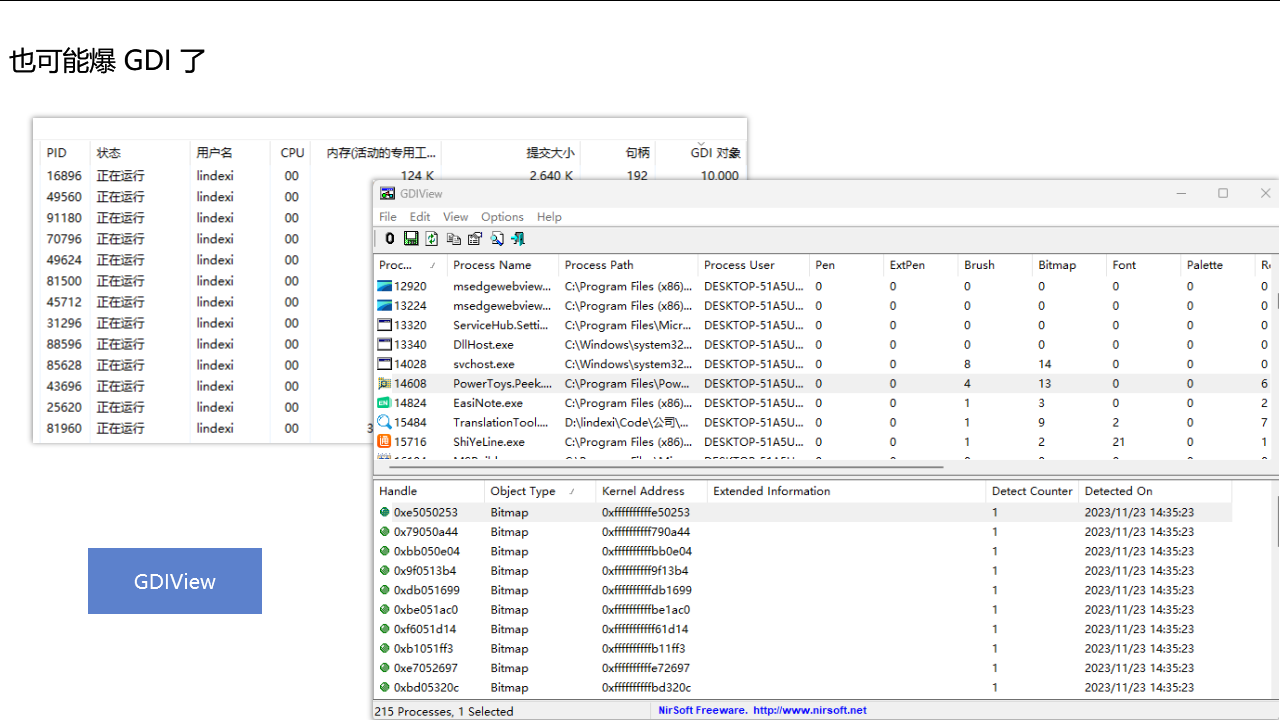Screen dimensions: 1280x720
Task: Sort handles by Object Type column header
Action: click(523, 491)
